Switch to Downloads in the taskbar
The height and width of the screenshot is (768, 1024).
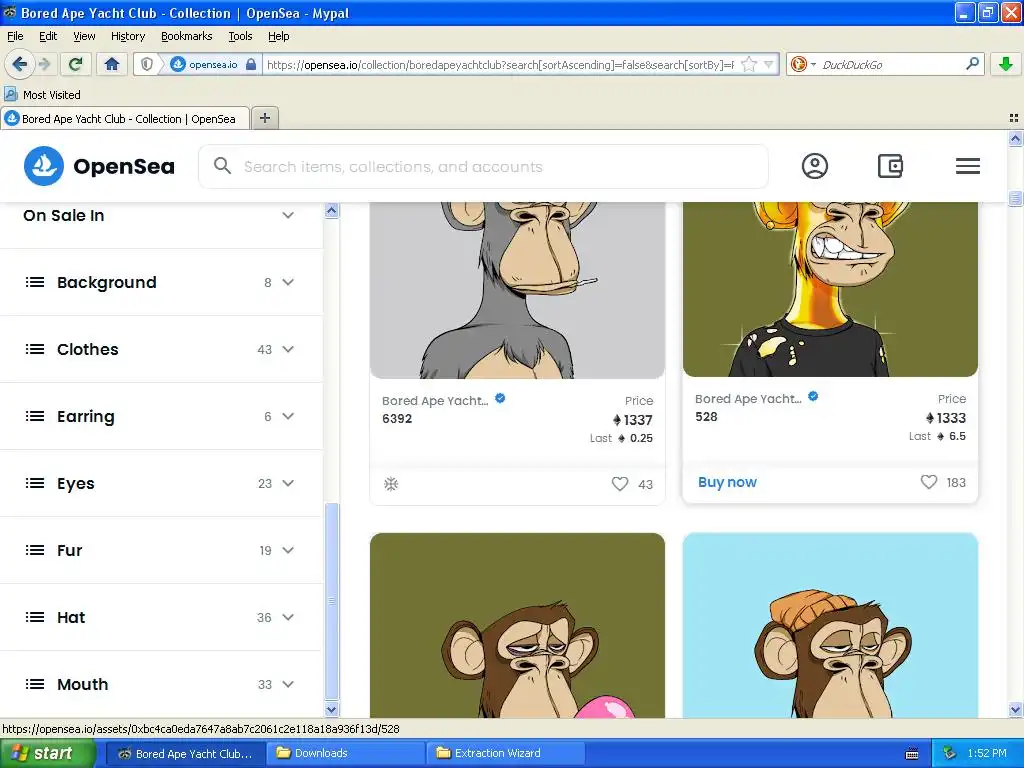[x=345, y=753]
